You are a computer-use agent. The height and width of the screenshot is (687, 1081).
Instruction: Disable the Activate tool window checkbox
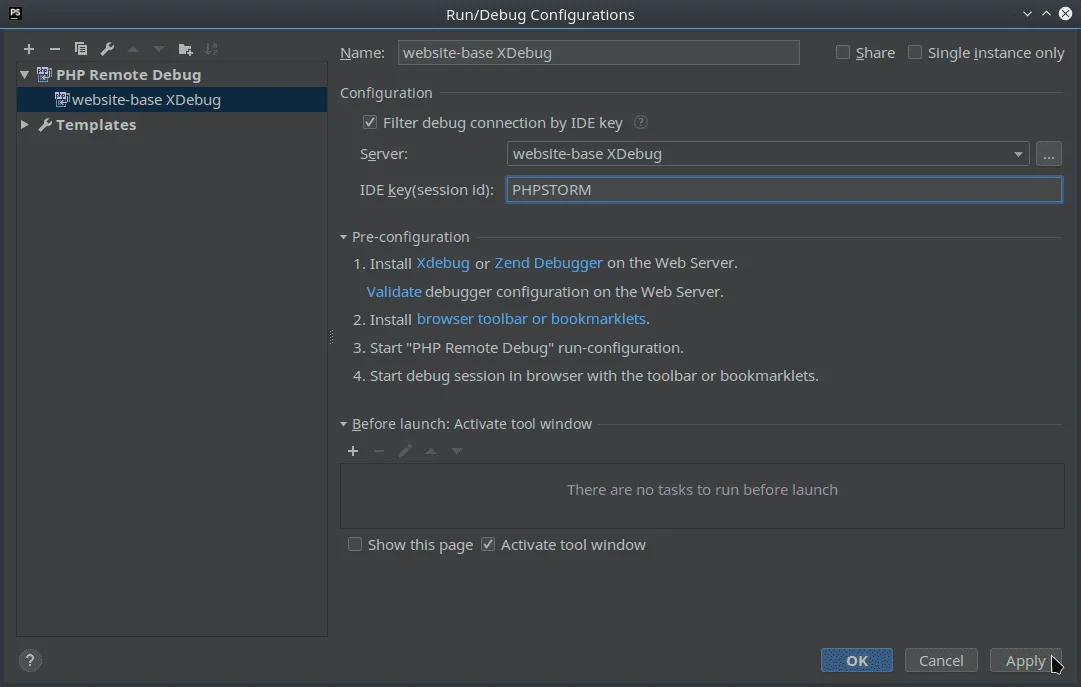pos(488,544)
